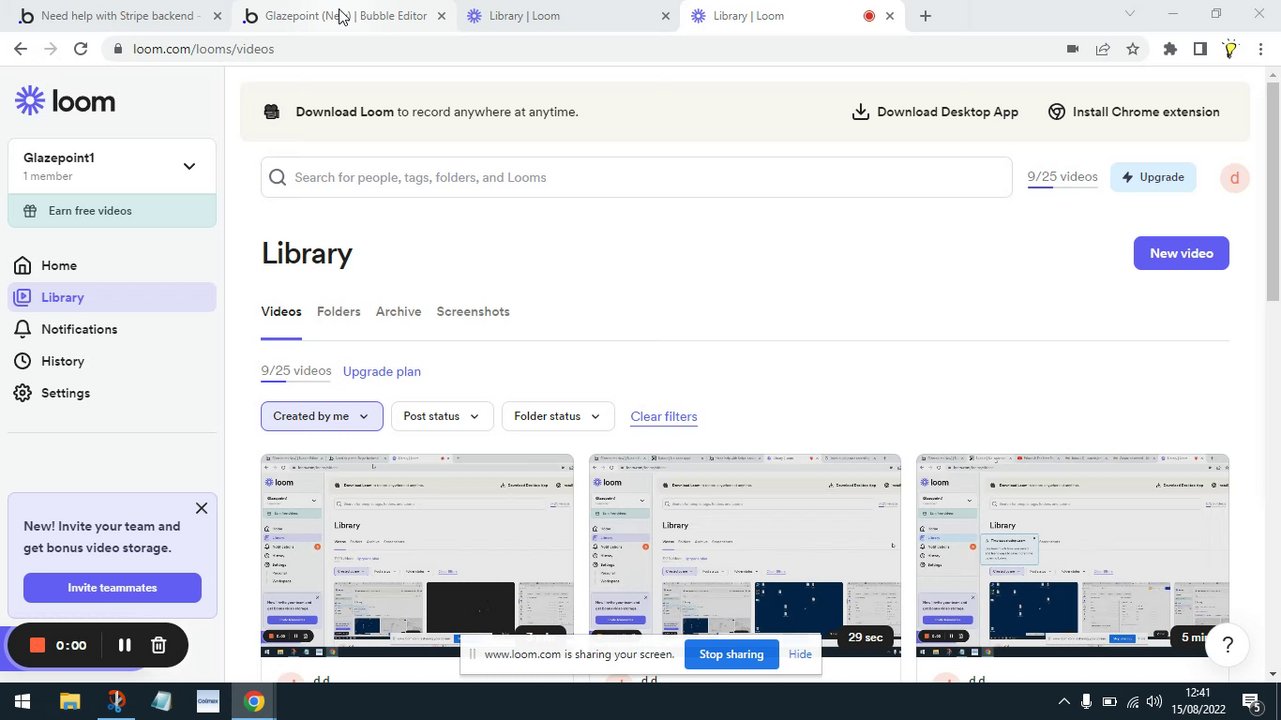The image size is (1281, 720).
Task: Open the taskbar volume control
Action: coord(1155,702)
